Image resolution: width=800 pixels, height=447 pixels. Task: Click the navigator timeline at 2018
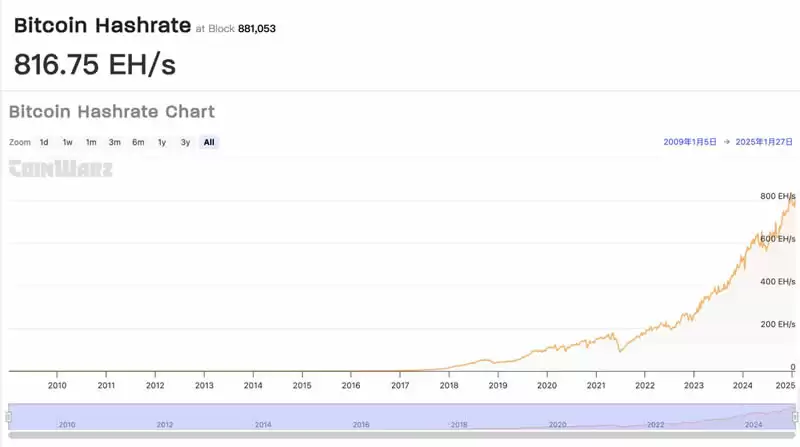(x=459, y=424)
